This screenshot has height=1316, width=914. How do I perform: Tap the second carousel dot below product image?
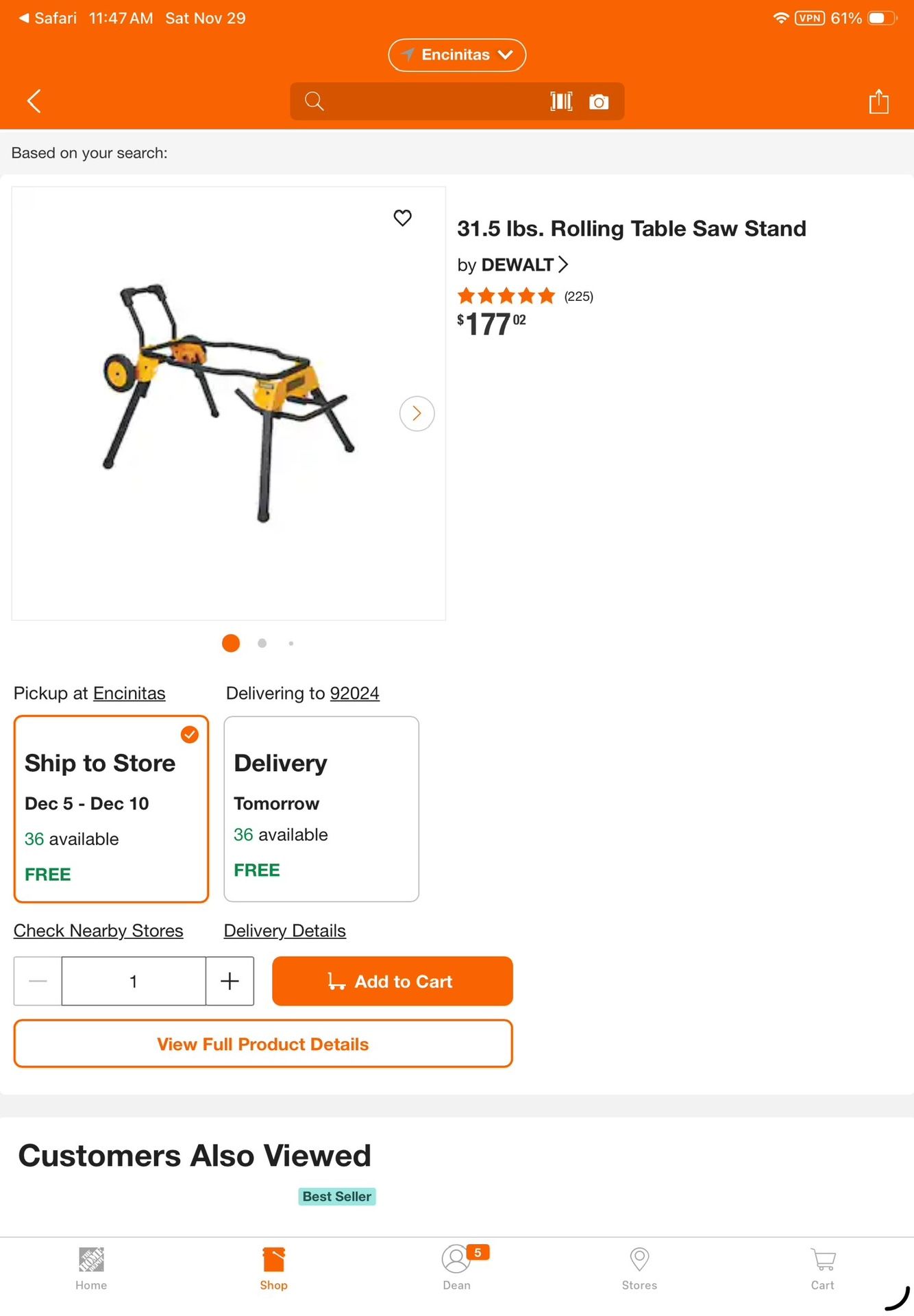pyautogui.click(x=262, y=643)
